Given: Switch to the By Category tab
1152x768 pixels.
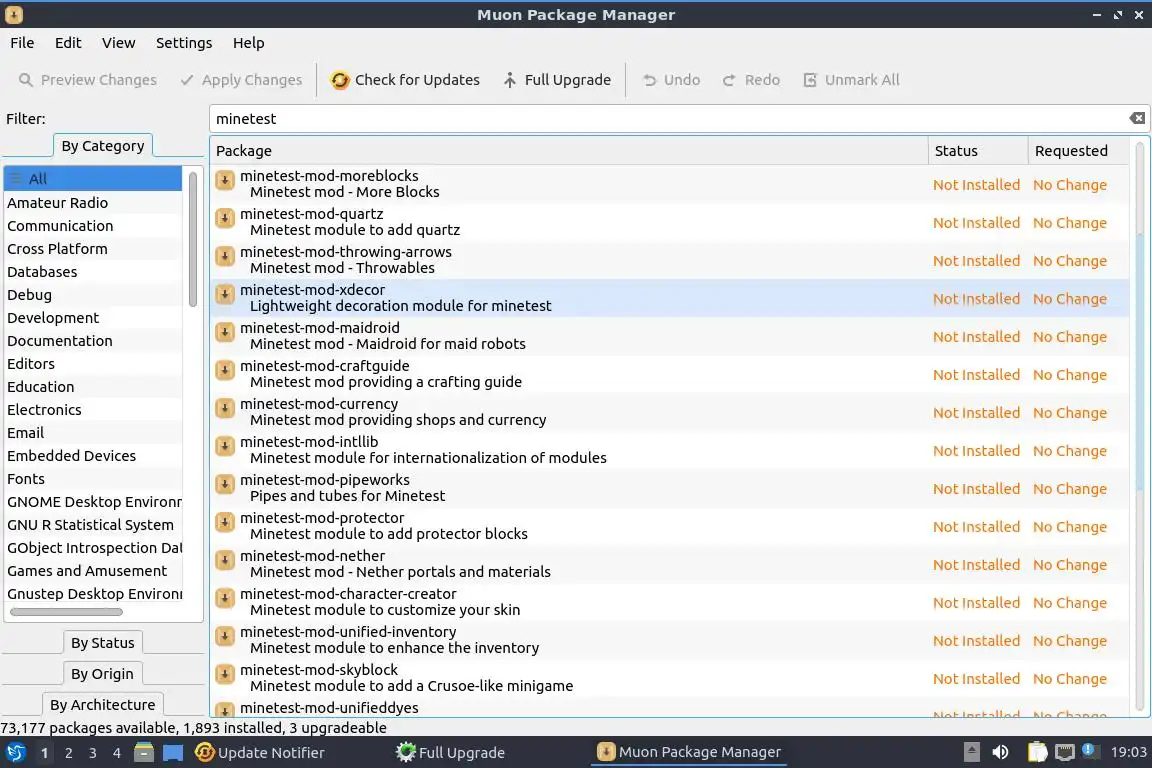Looking at the screenshot, I should 103,146.
